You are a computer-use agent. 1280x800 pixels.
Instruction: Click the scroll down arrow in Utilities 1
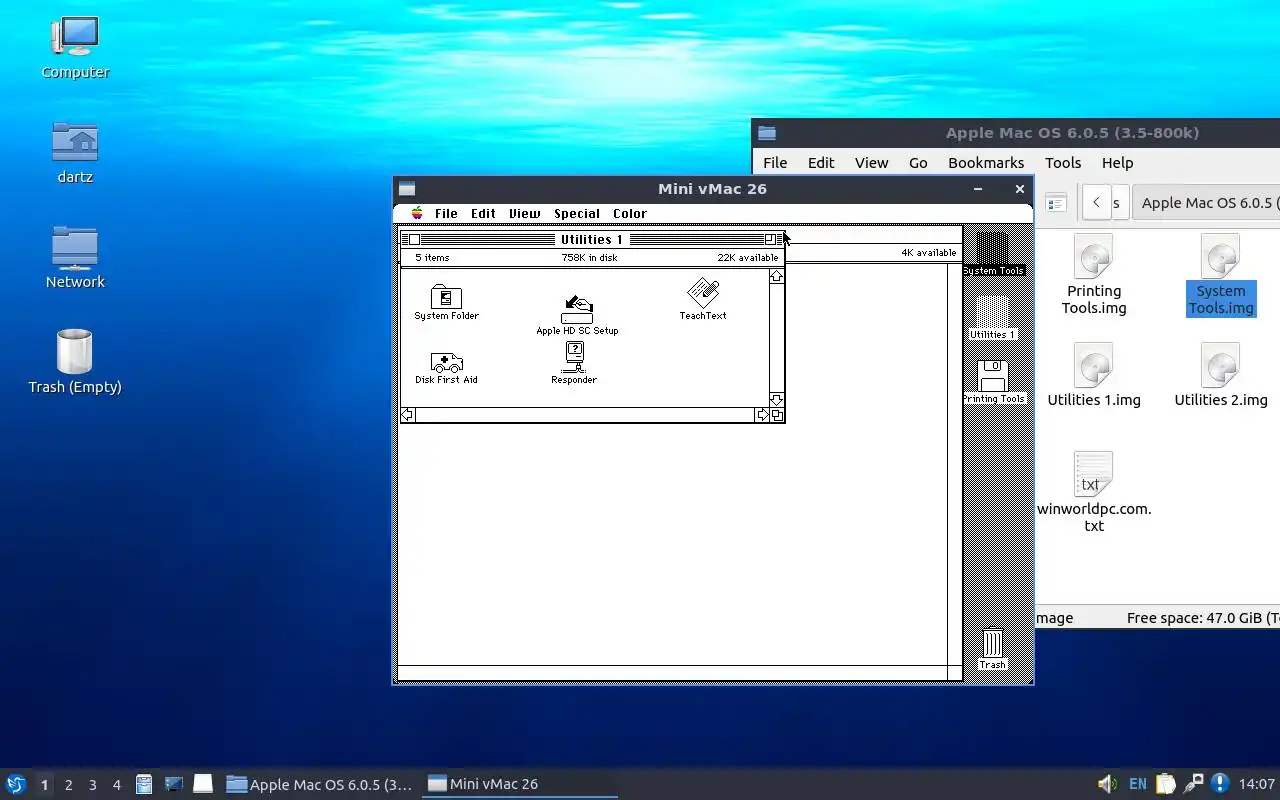click(777, 400)
